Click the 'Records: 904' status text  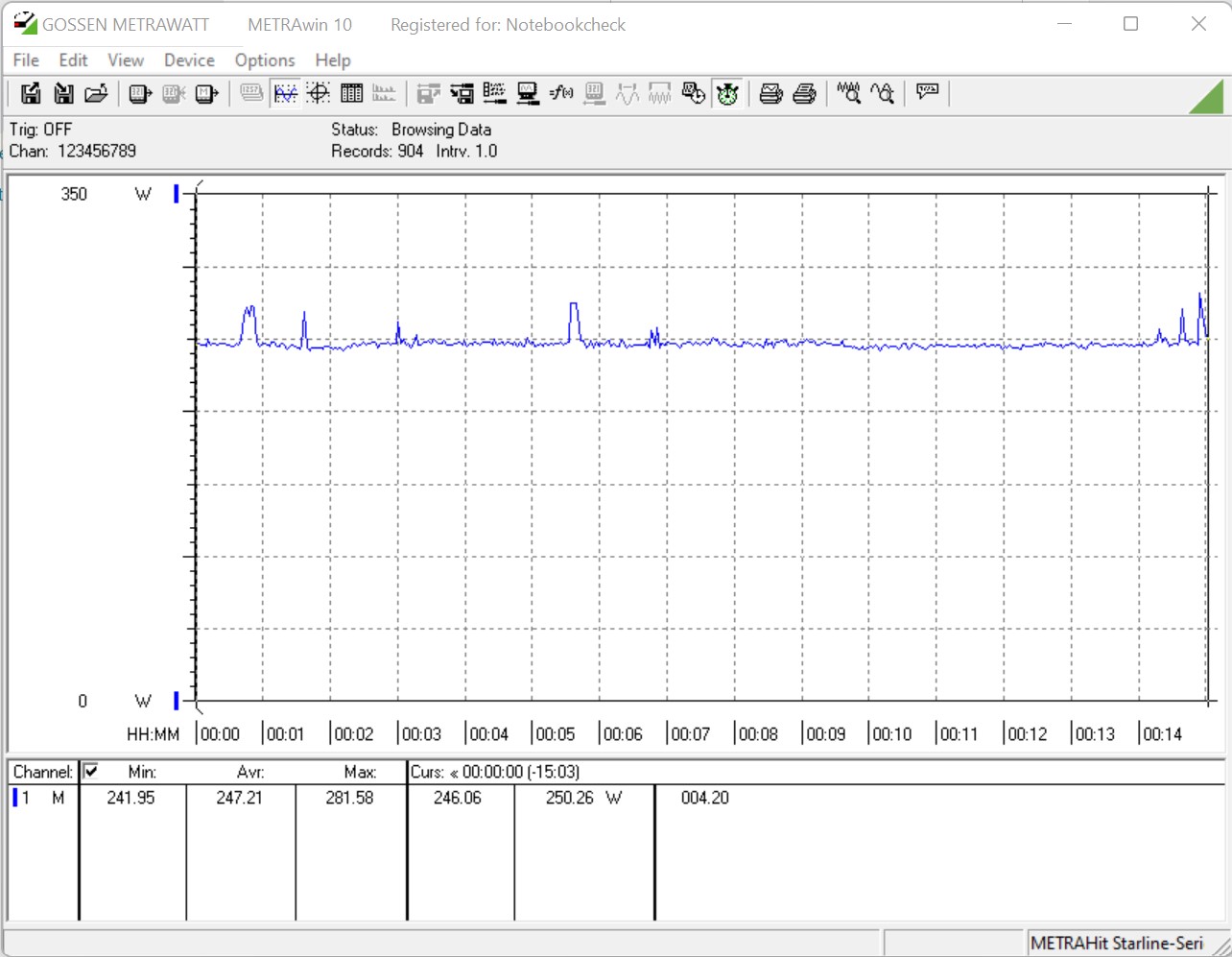tap(377, 151)
